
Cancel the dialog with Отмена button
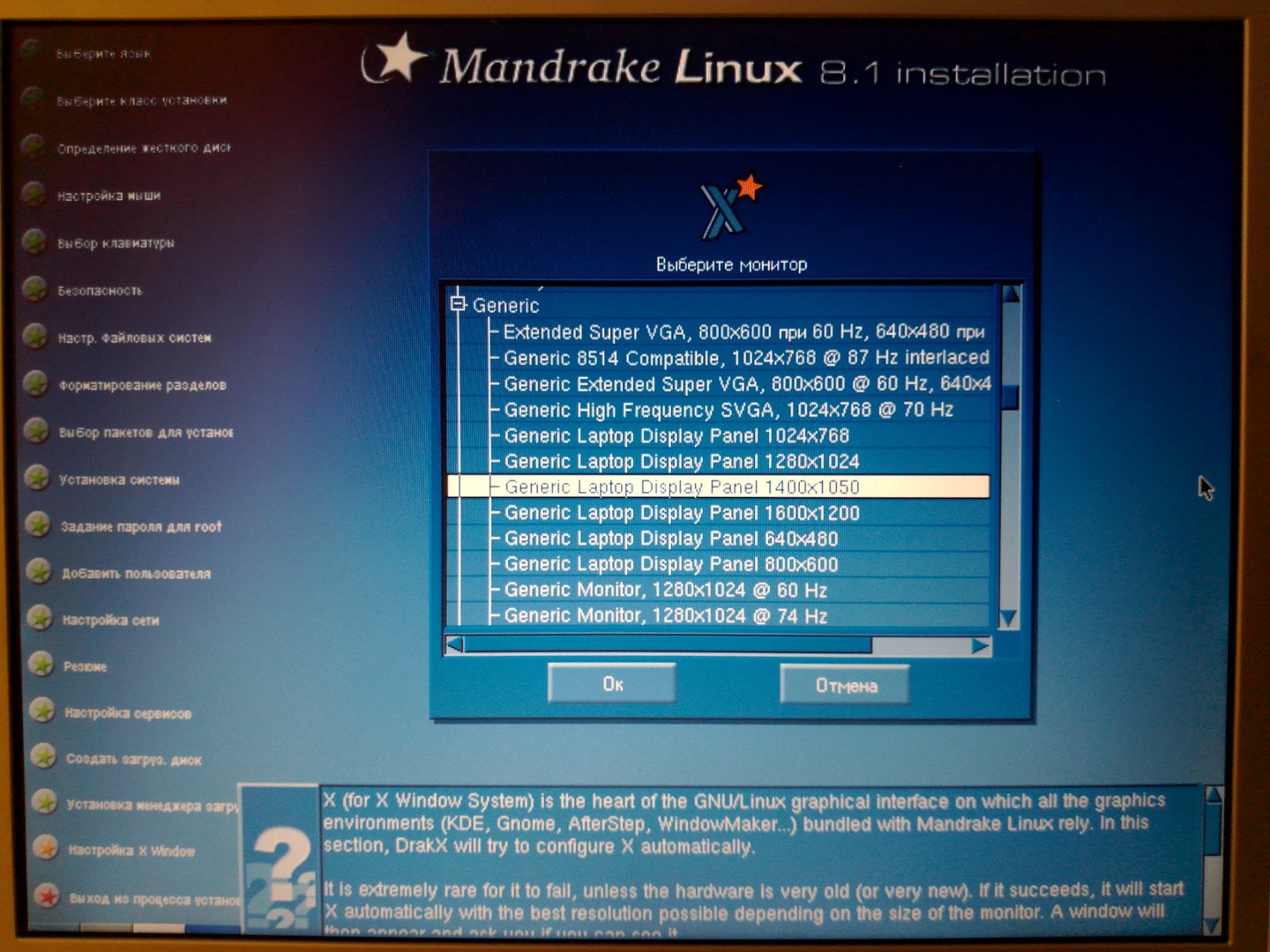click(x=846, y=685)
